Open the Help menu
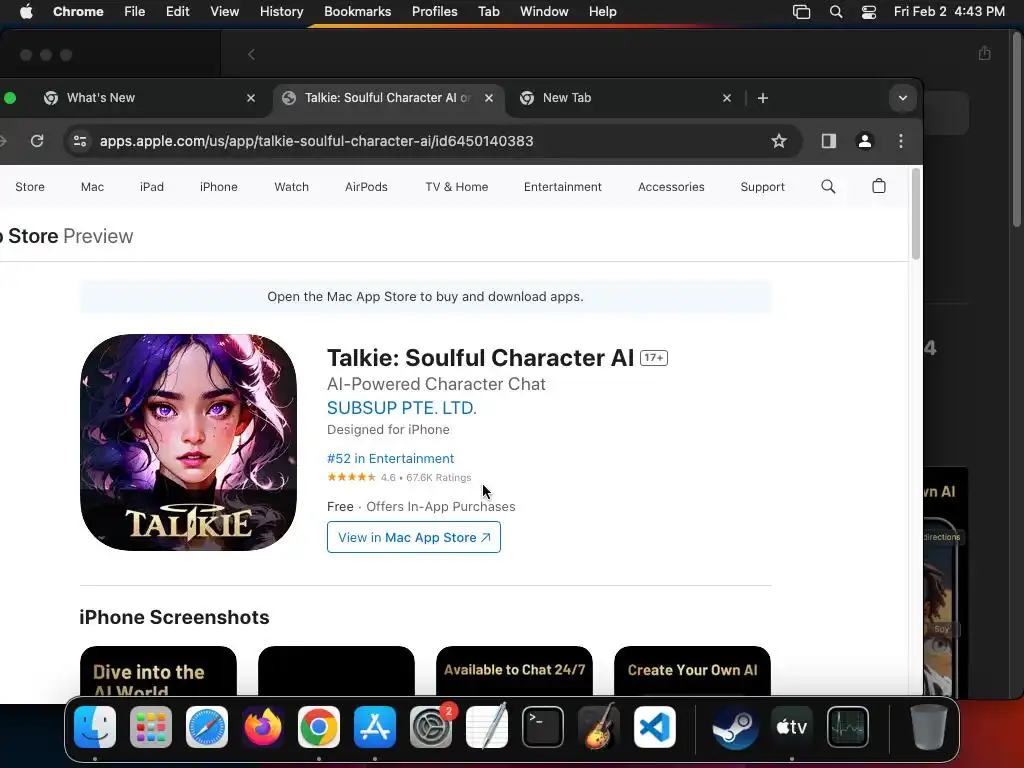The image size is (1024, 768). [602, 12]
